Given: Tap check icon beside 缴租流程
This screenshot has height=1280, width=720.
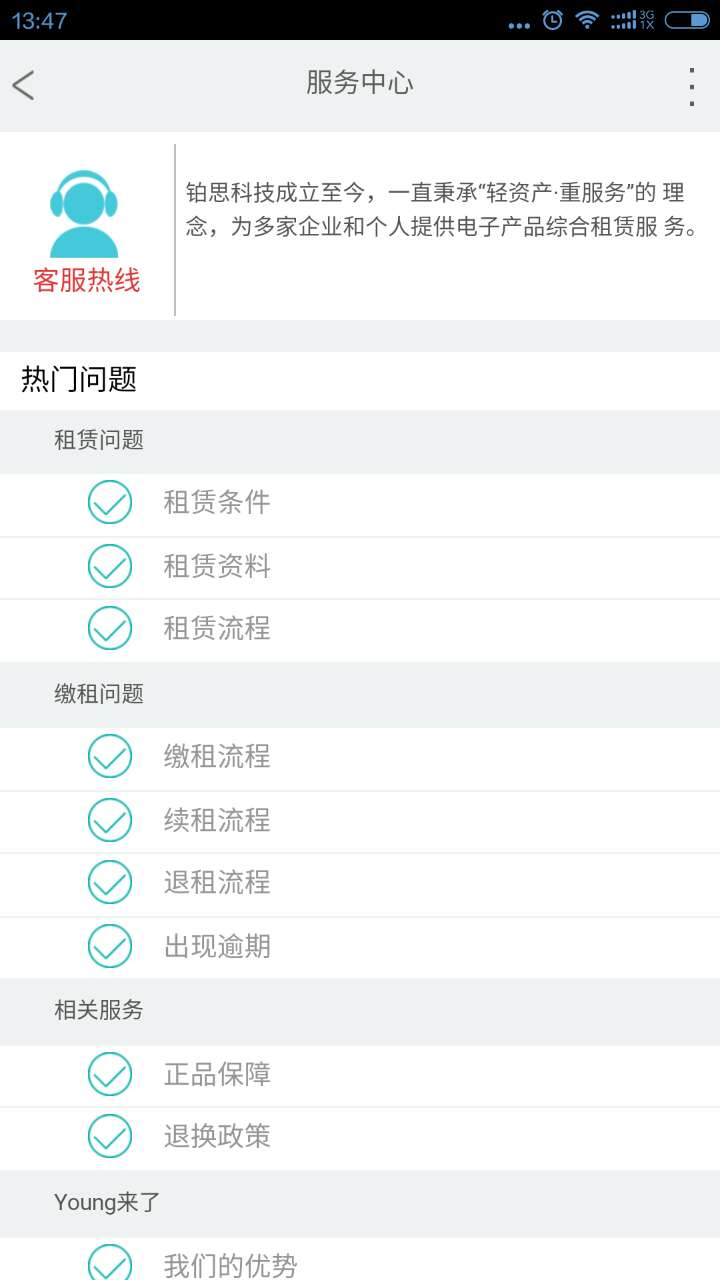Looking at the screenshot, I should click(x=110, y=756).
